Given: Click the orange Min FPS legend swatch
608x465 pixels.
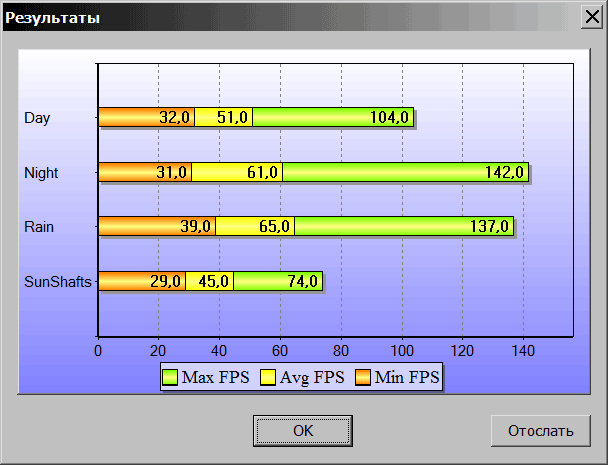Looking at the screenshot, I should pos(365,377).
